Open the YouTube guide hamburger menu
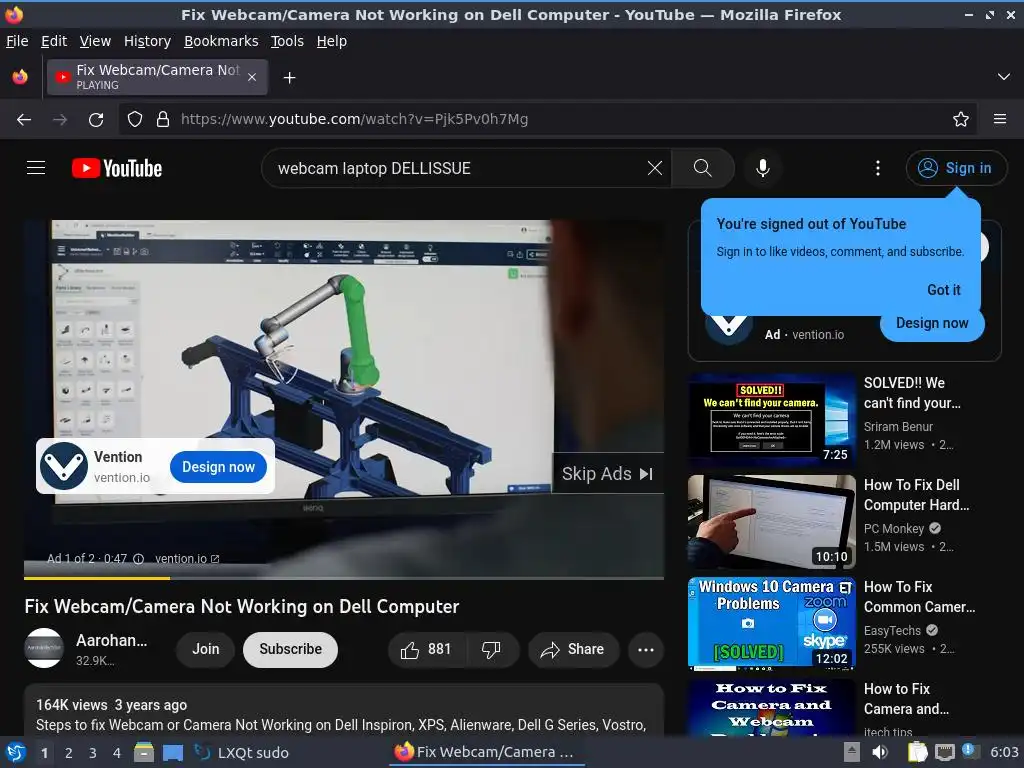 (36, 168)
